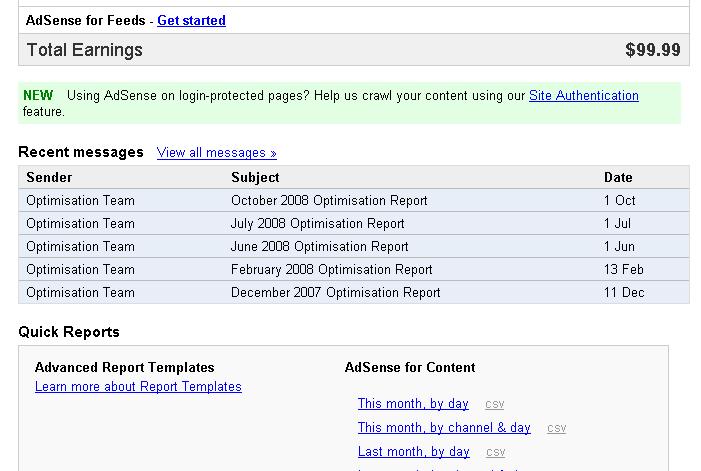Image resolution: width=701 pixels, height=471 pixels.
Task: Open the June 2008 Optimisation Report message
Action: (x=319, y=246)
